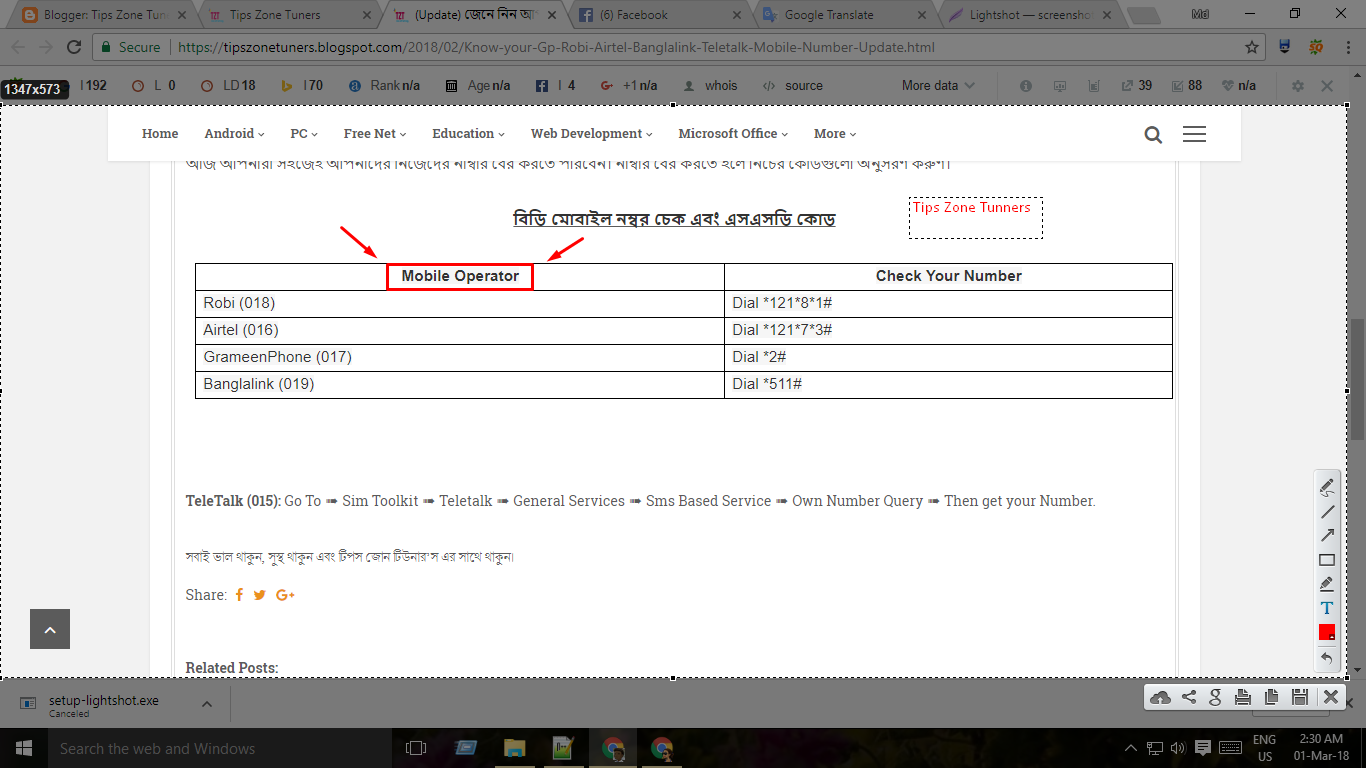This screenshot has width=1366, height=768.
Task: Copy screenshot to clipboard
Action: 1272,697
